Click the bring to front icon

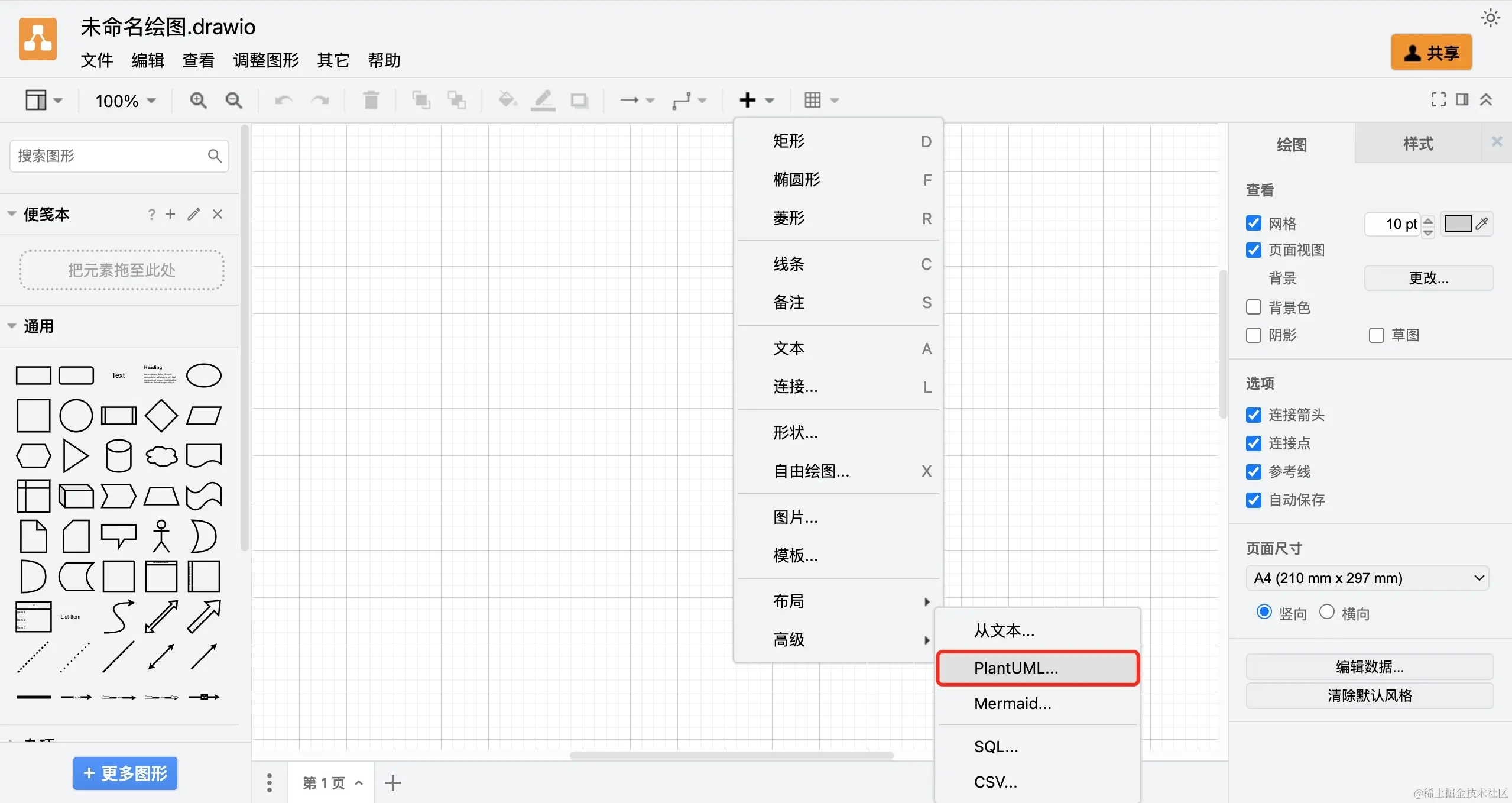click(x=421, y=101)
